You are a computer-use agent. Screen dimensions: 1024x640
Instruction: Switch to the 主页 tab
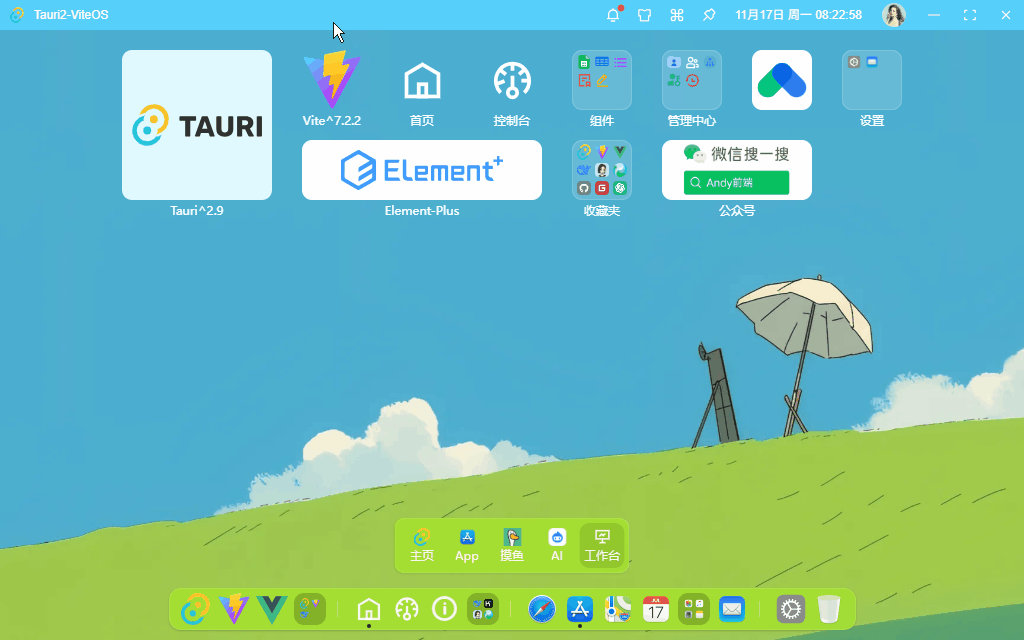(x=422, y=545)
